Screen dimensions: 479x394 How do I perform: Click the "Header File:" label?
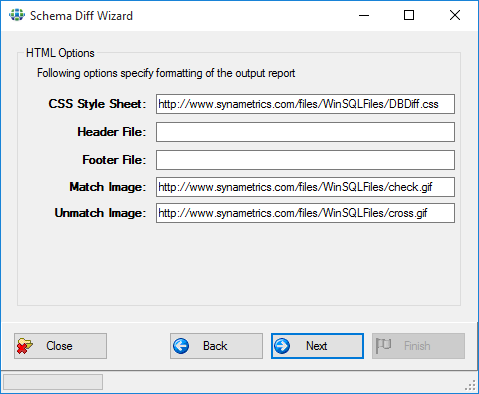(x=112, y=132)
